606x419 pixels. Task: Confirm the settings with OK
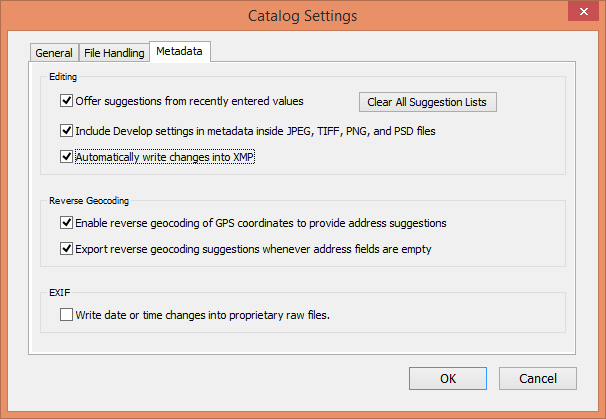click(448, 378)
